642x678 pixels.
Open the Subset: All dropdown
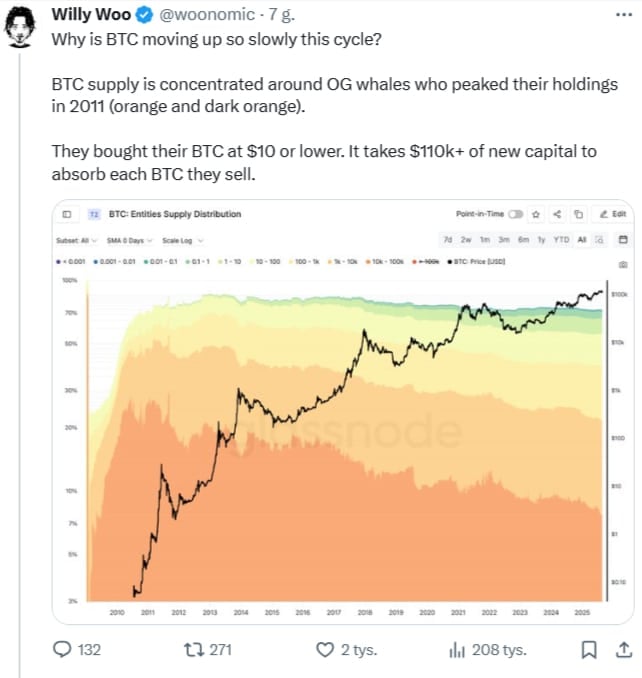[x=76, y=240]
